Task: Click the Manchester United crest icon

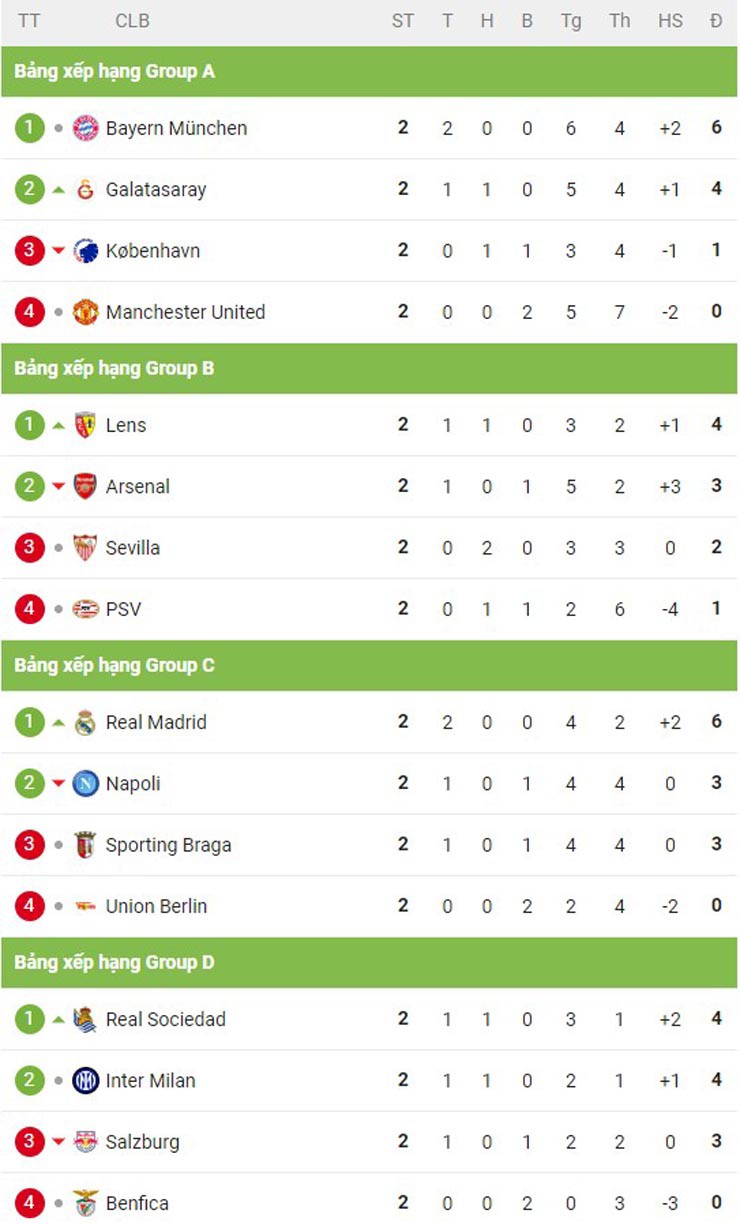Action: [x=86, y=313]
